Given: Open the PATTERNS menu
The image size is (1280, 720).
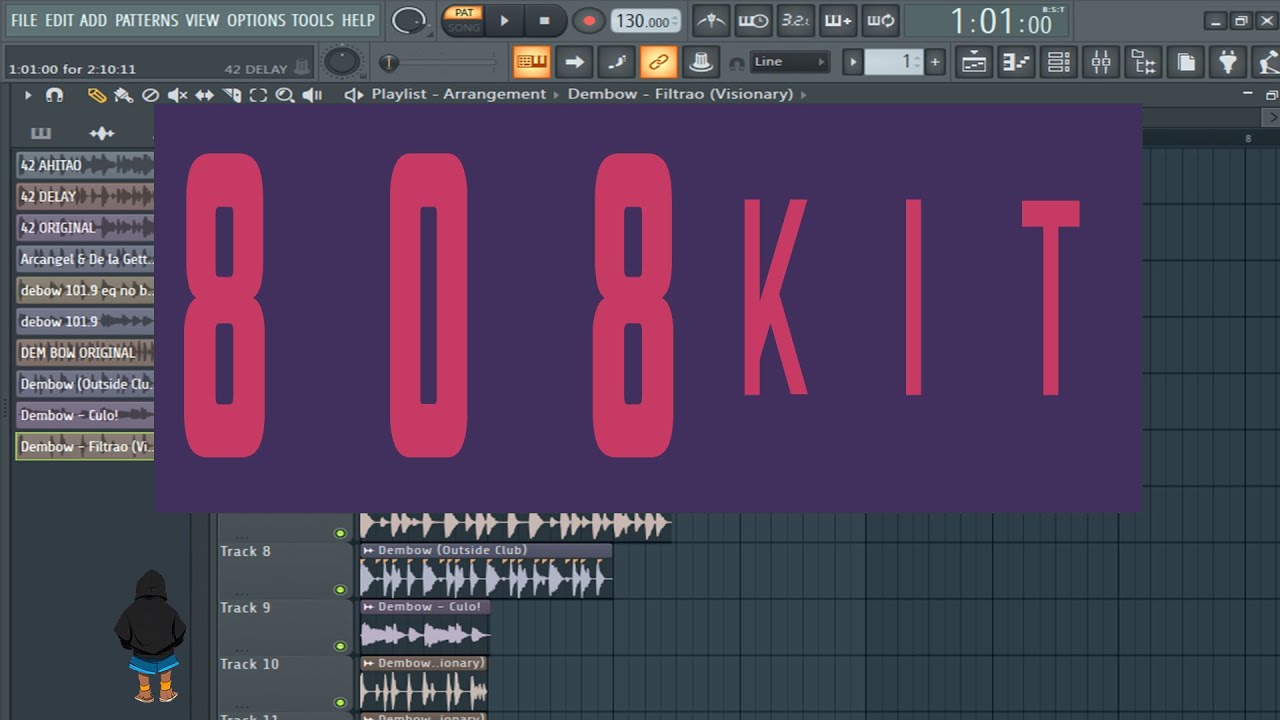Looking at the screenshot, I should tap(145, 20).
